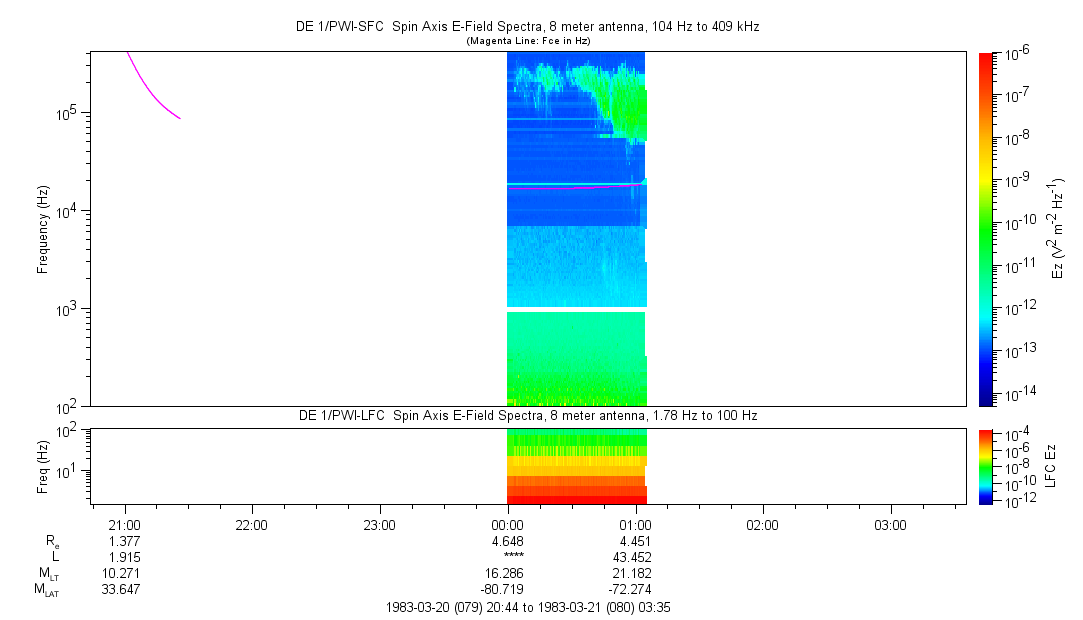
Task: Click the dark blue bottom of Ez colorbar
Action: [x=986, y=398]
